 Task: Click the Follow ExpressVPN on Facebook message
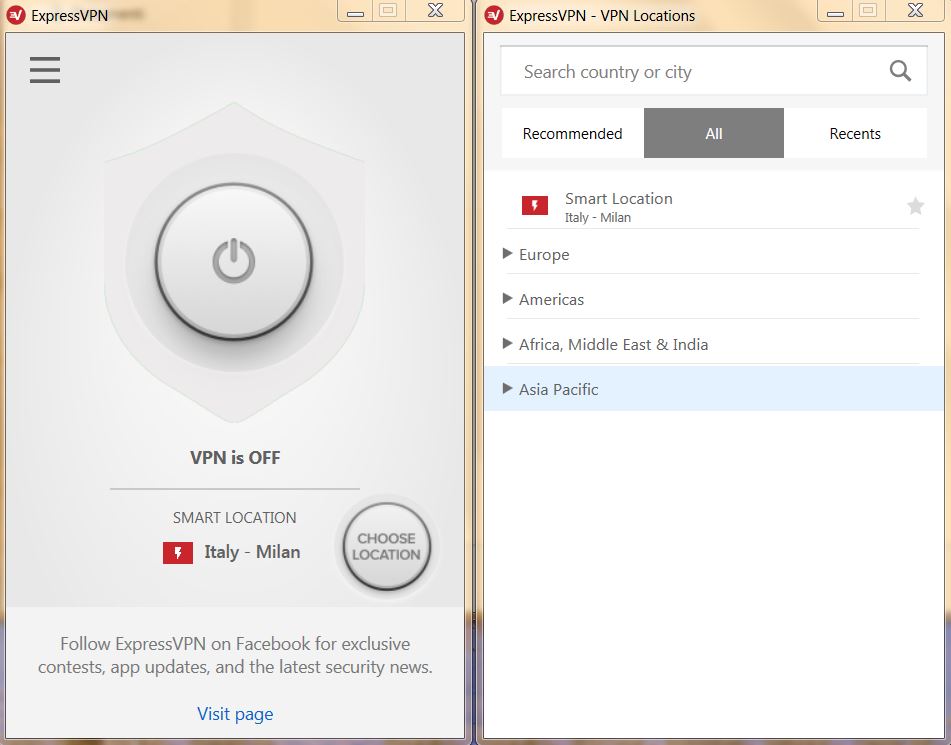pyautogui.click(x=235, y=655)
